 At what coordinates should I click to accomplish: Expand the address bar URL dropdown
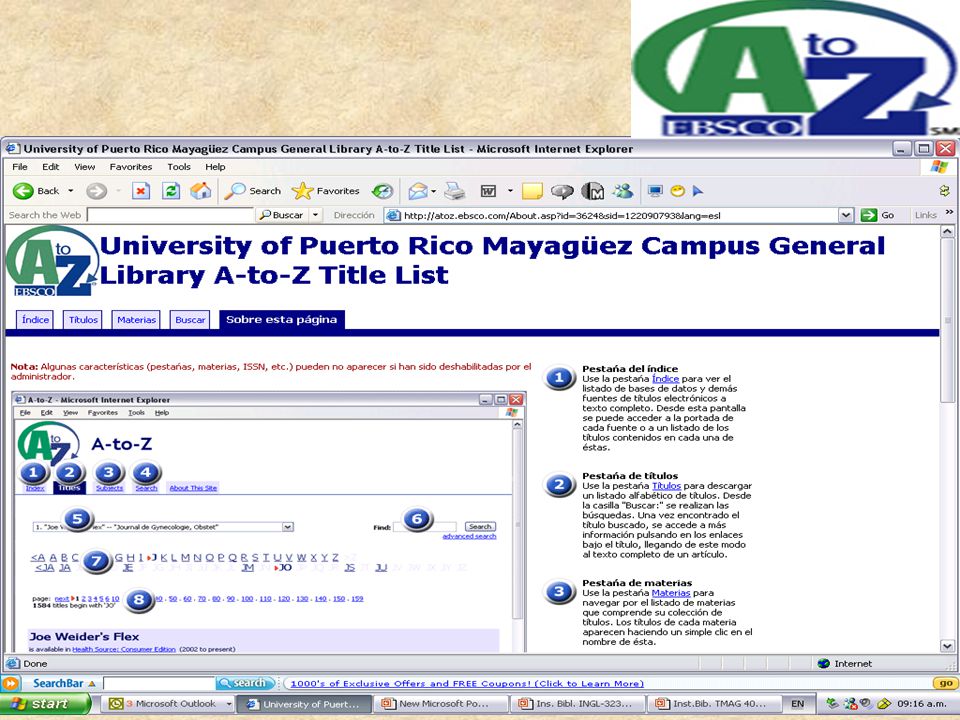point(846,215)
